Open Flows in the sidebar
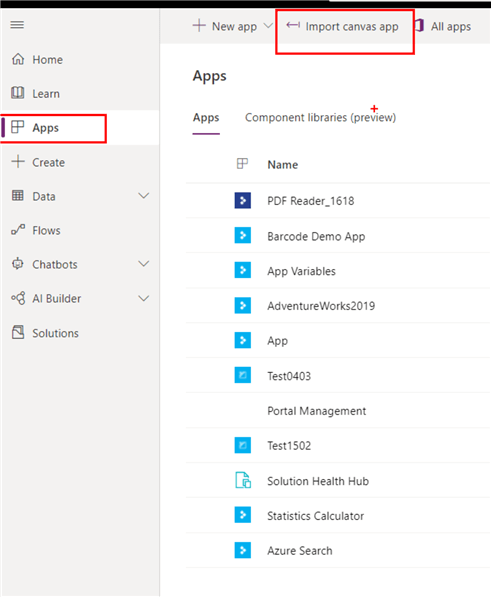 tap(46, 231)
